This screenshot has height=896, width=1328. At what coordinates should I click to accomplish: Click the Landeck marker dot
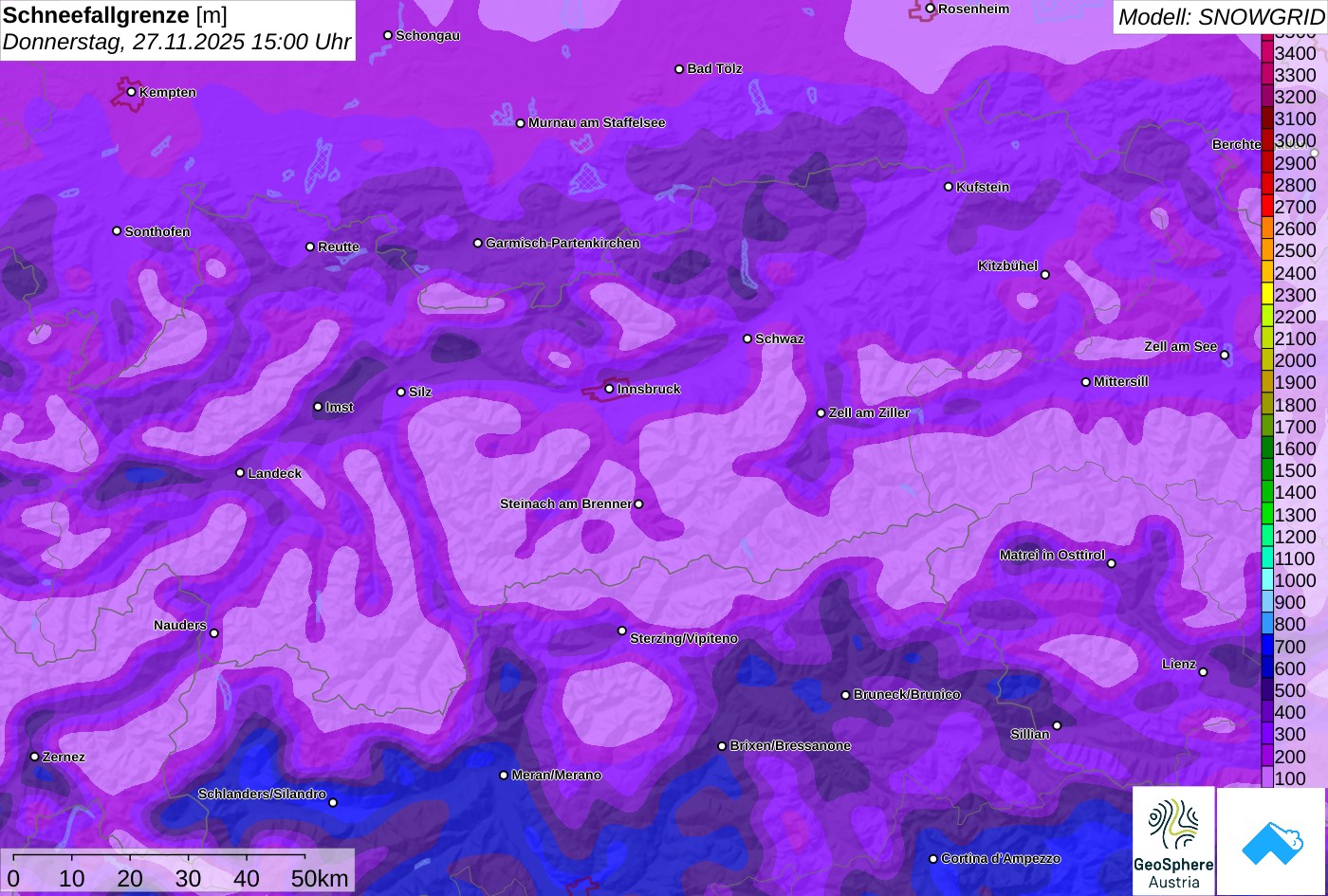click(x=240, y=472)
